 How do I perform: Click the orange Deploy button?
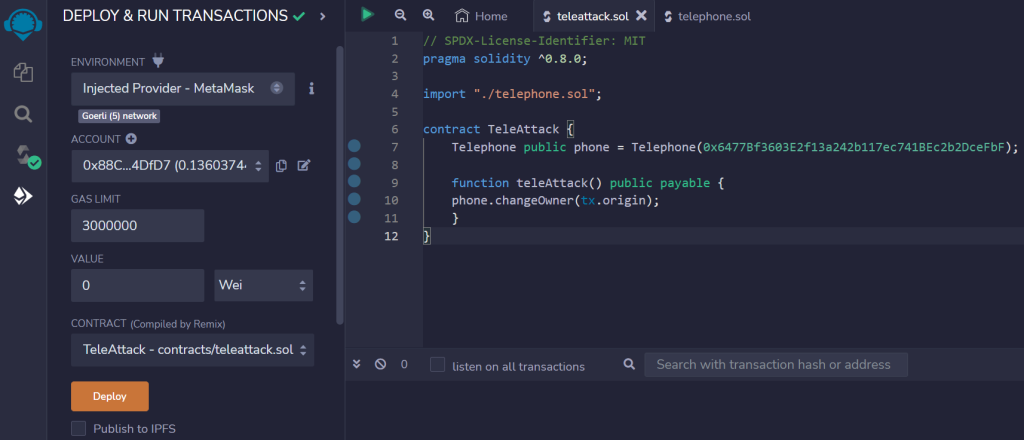click(x=110, y=396)
